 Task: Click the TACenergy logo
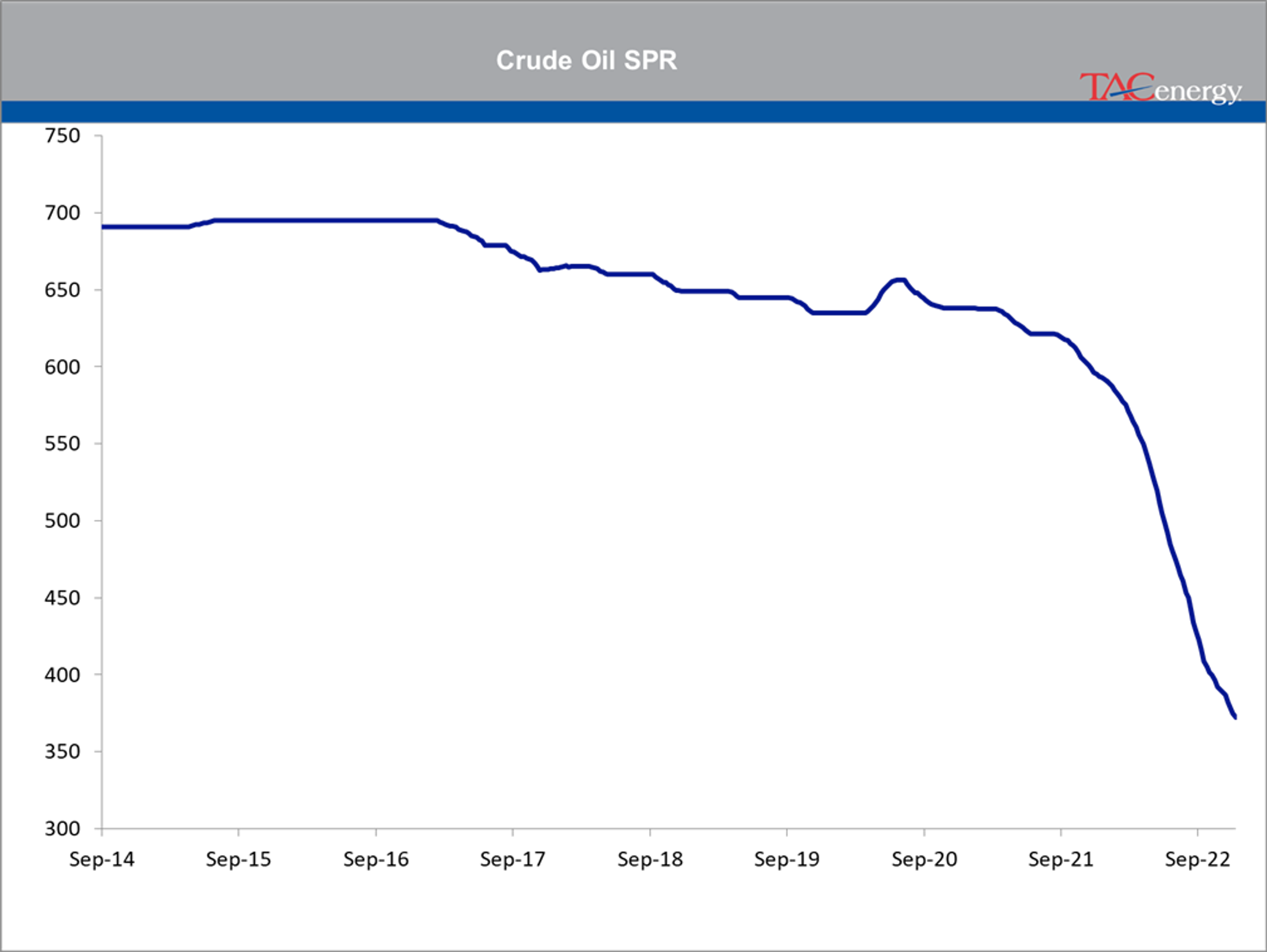[x=1160, y=89]
